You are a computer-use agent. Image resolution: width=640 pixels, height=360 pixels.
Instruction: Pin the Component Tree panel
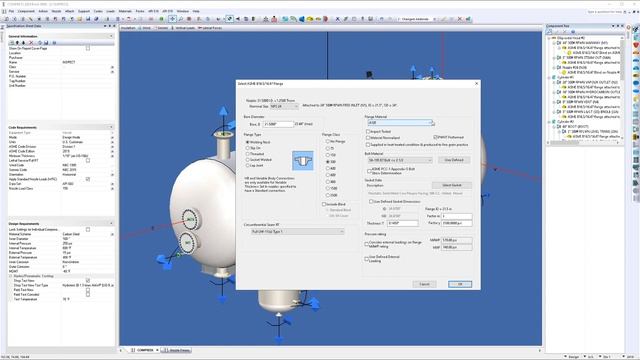[617, 26]
